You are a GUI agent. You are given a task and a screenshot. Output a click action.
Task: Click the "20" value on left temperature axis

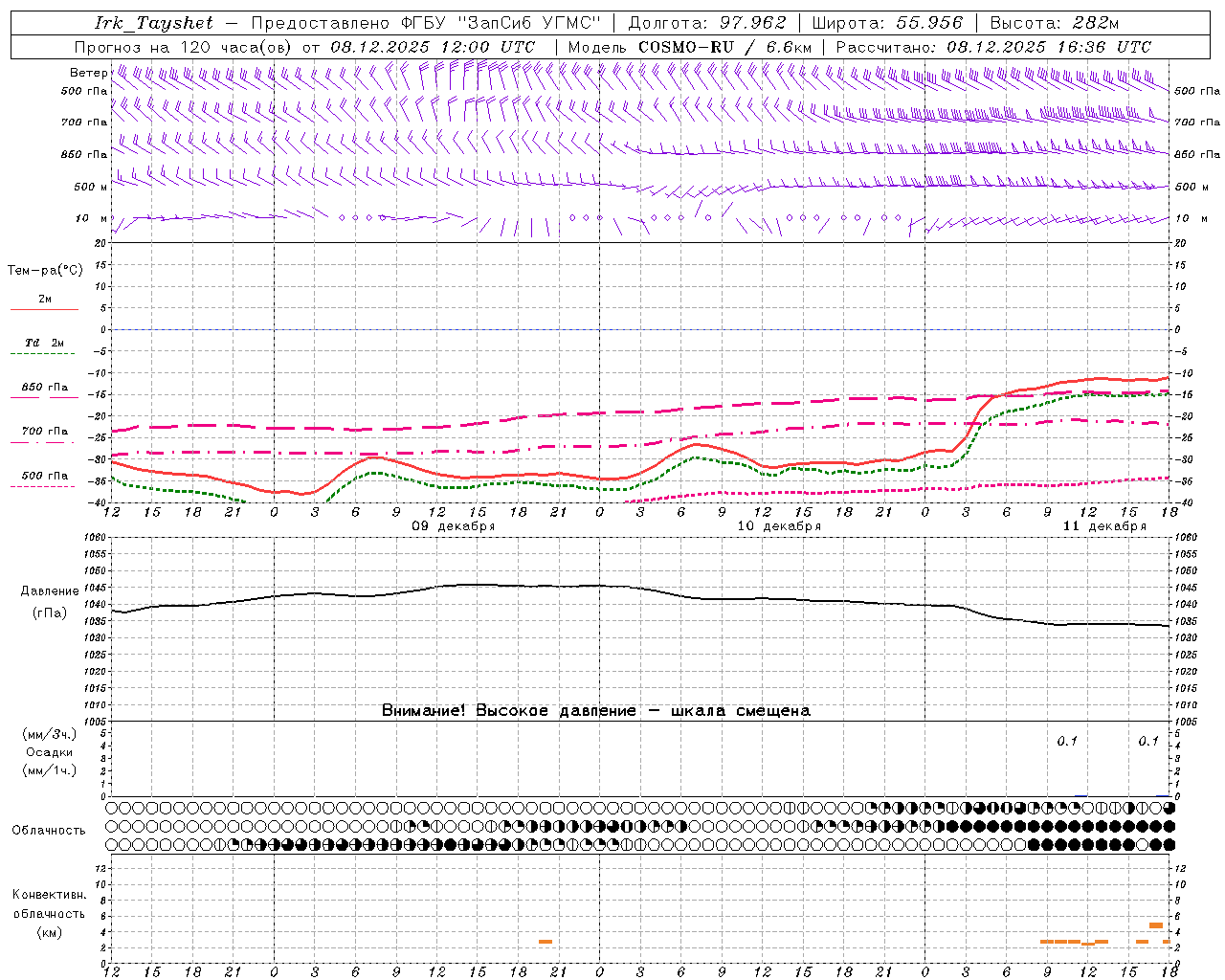pos(102,243)
